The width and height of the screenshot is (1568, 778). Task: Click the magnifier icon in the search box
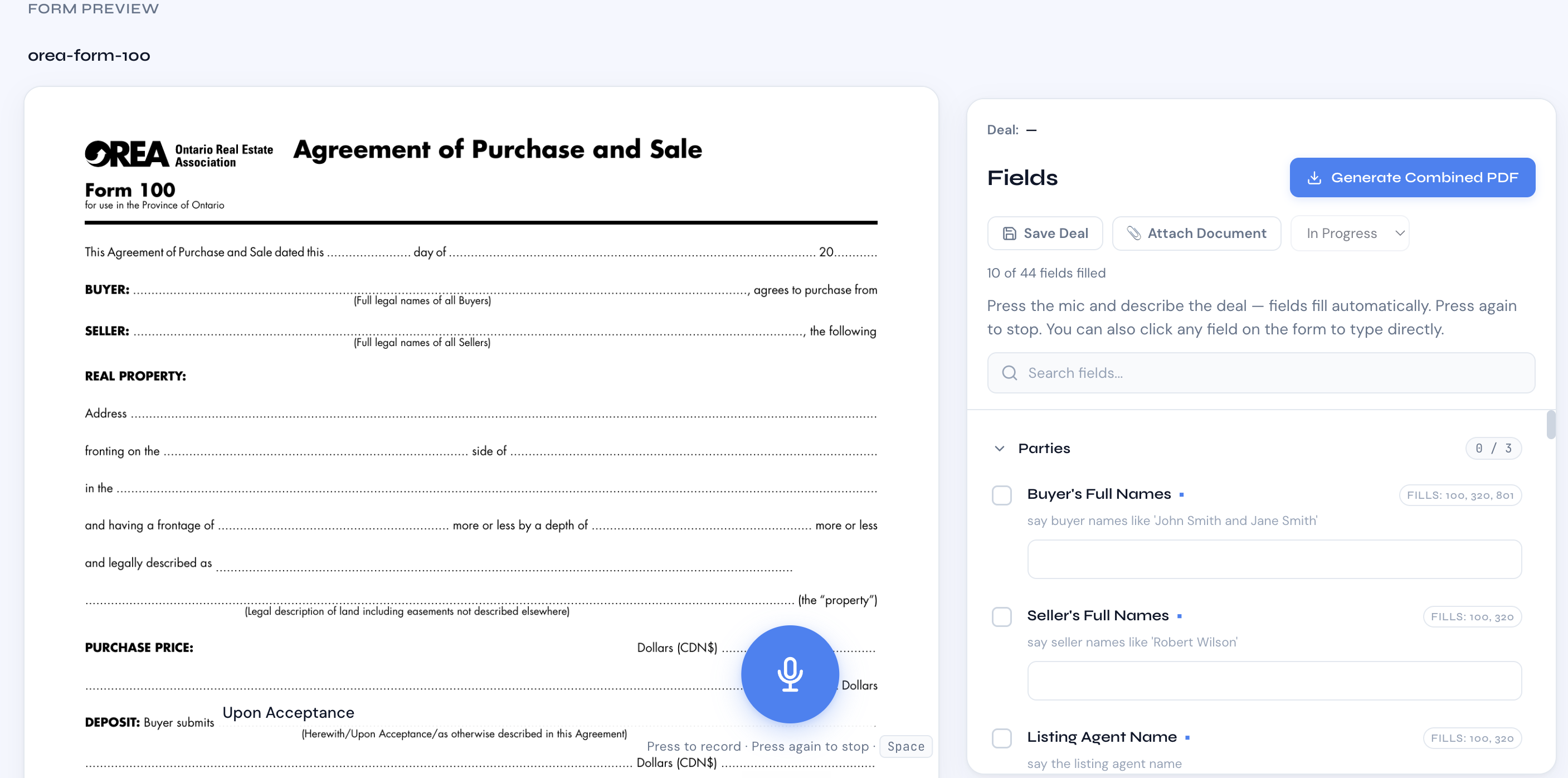tap(1009, 373)
